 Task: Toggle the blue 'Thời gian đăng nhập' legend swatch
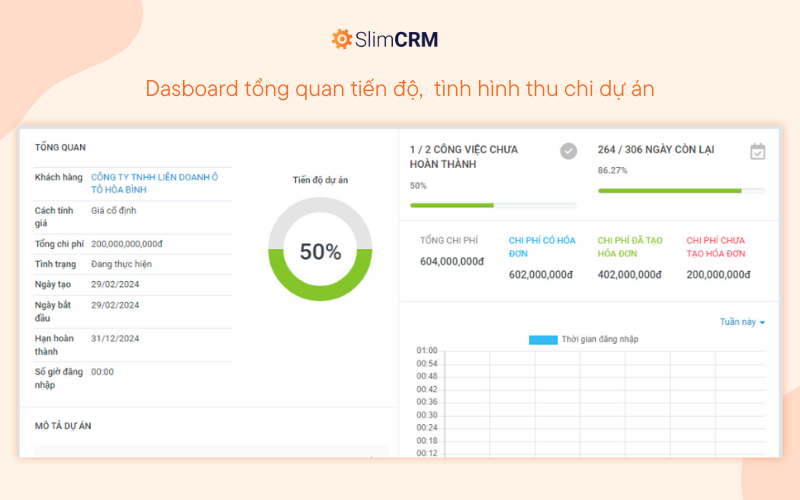pyautogui.click(x=543, y=340)
